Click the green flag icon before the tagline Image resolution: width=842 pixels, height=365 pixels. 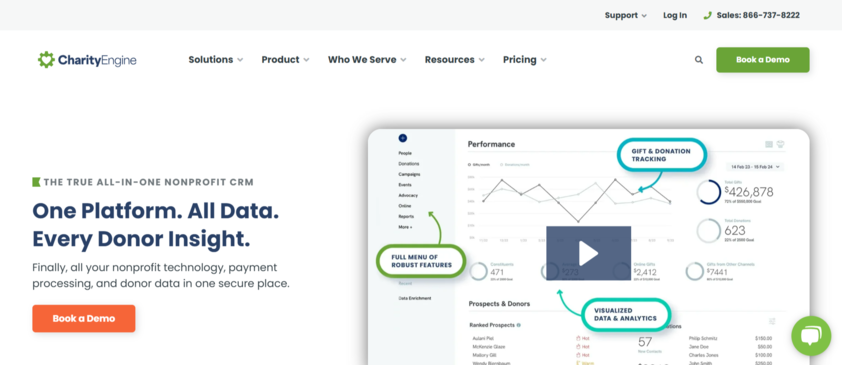(36, 182)
